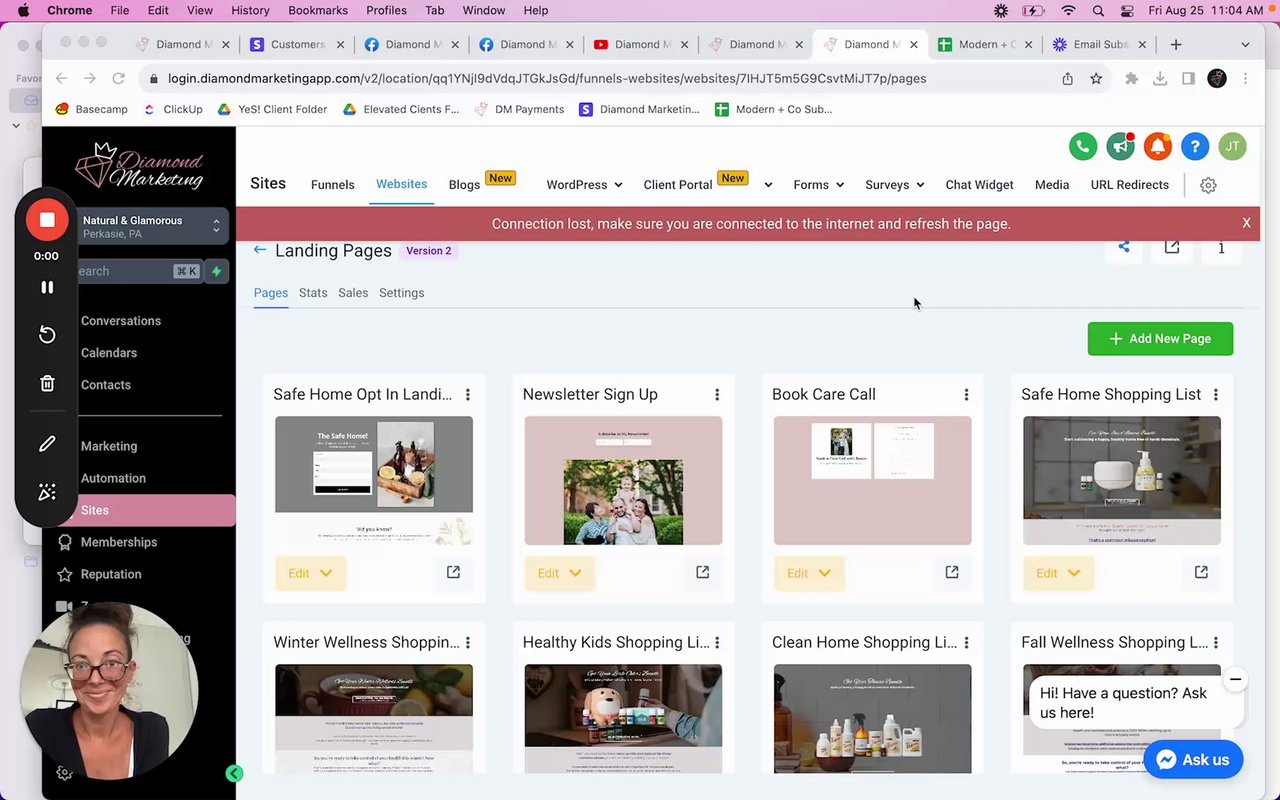1280x800 pixels.
Task: Bookmark this page with the star icon
Action: [1096, 78]
